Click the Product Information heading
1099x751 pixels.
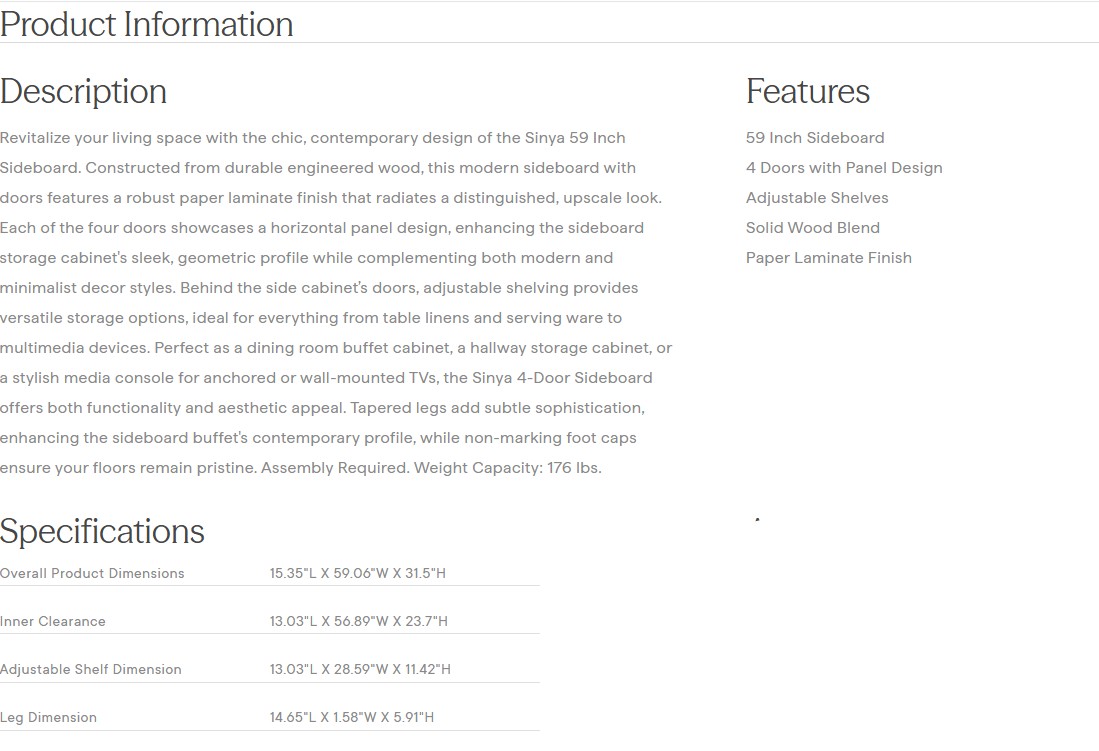pos(147,24)
